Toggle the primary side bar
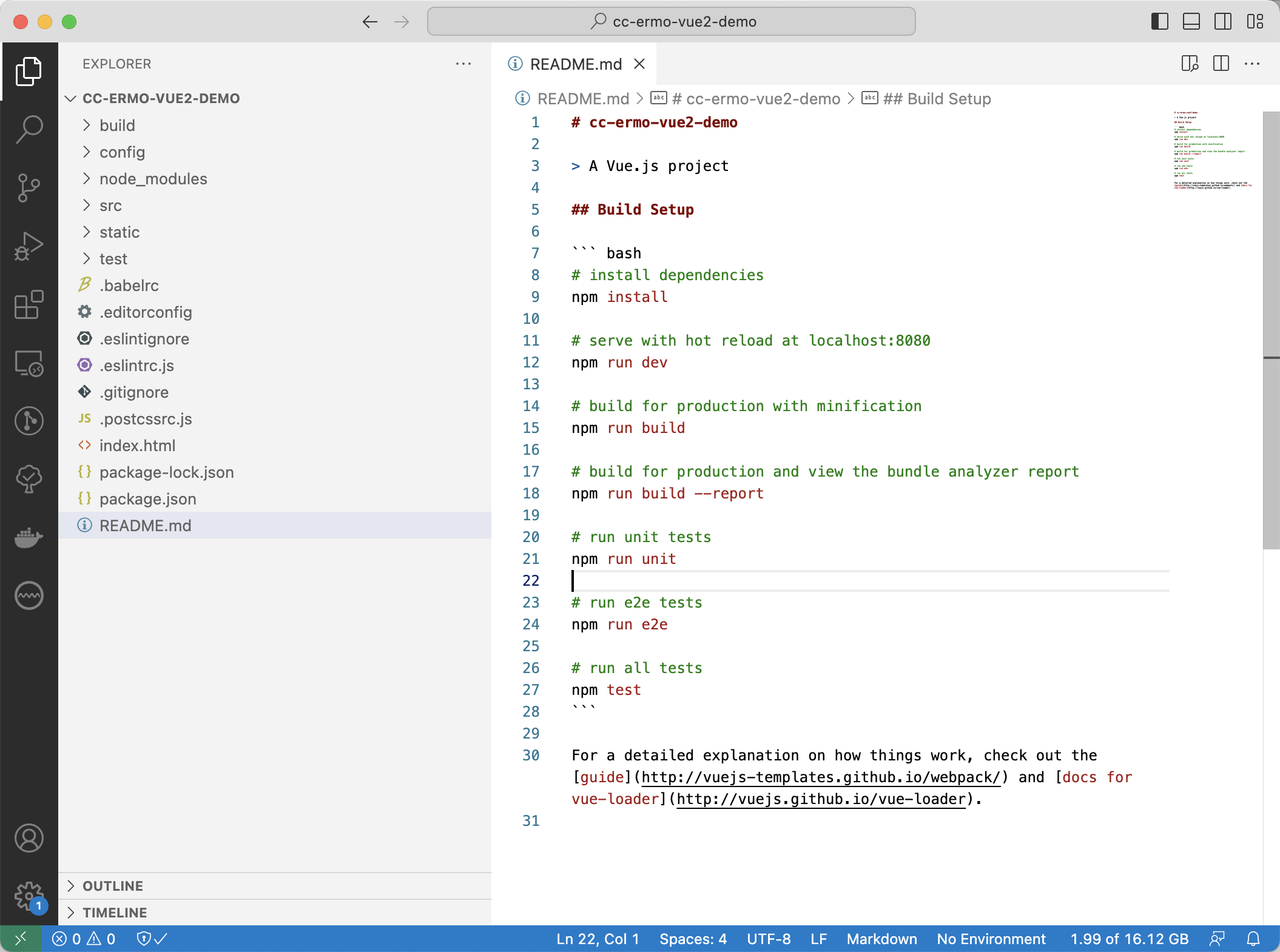Screen dimensions: 1280x952 [1160, 22]
